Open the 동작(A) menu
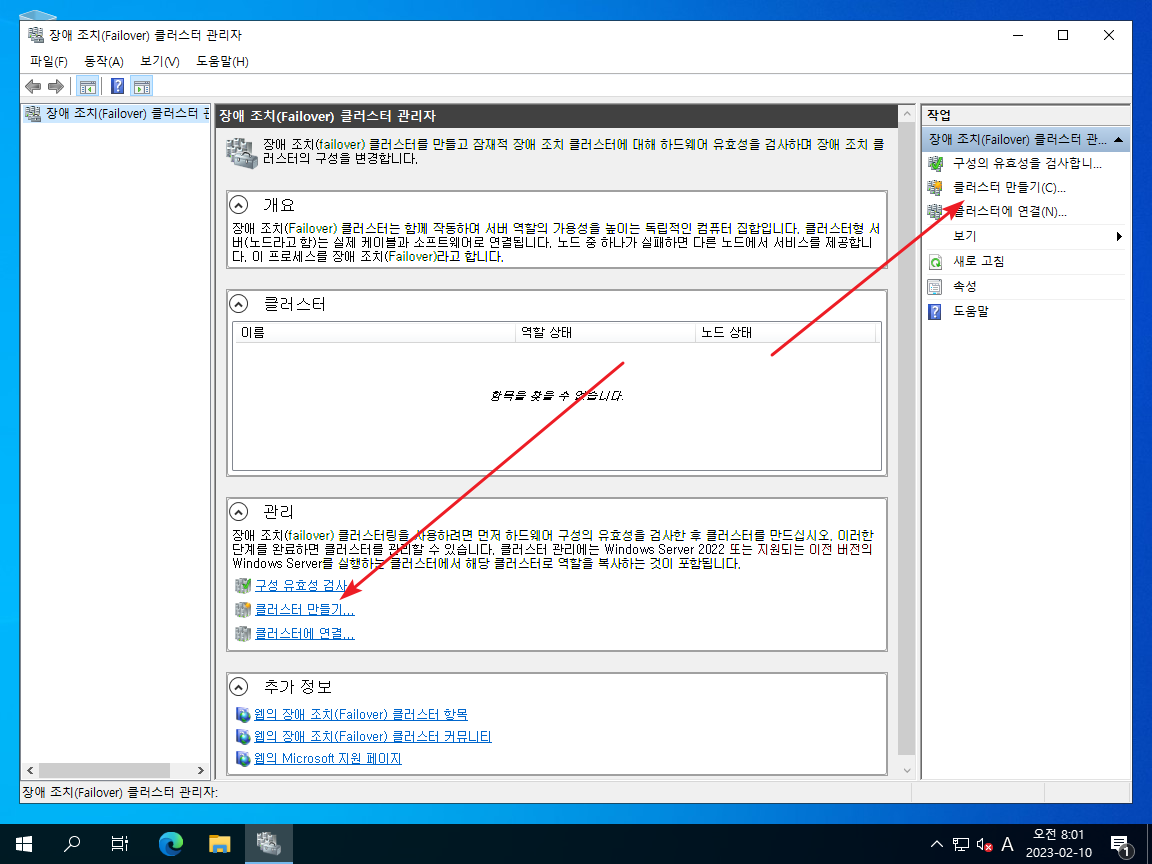The width and height of the screenshot is (1152, 864). click(x=104, y=62)
